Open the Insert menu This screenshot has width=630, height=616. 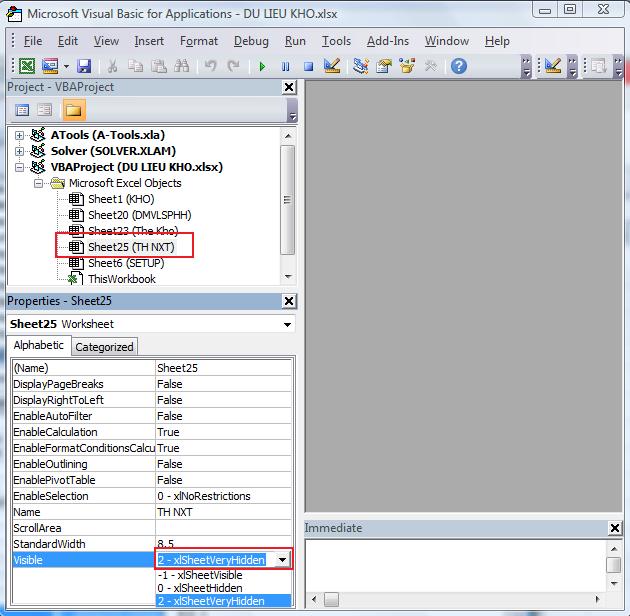click(149, 41)
